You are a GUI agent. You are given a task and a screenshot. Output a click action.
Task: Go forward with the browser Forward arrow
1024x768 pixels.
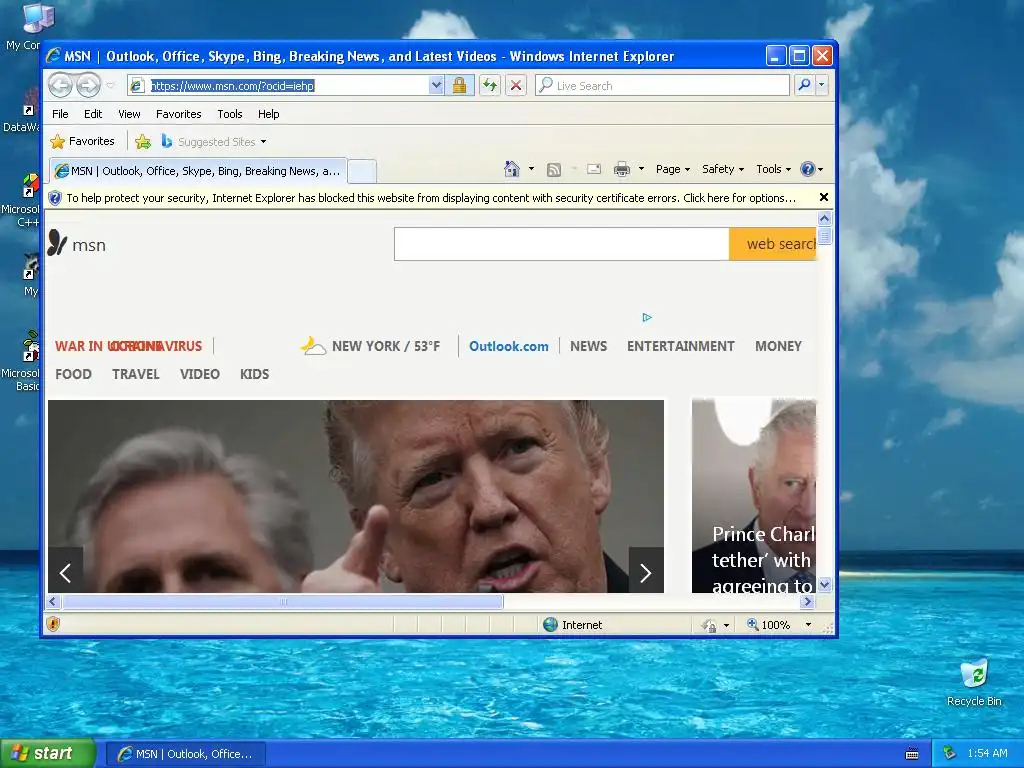(x=89, y=86)
